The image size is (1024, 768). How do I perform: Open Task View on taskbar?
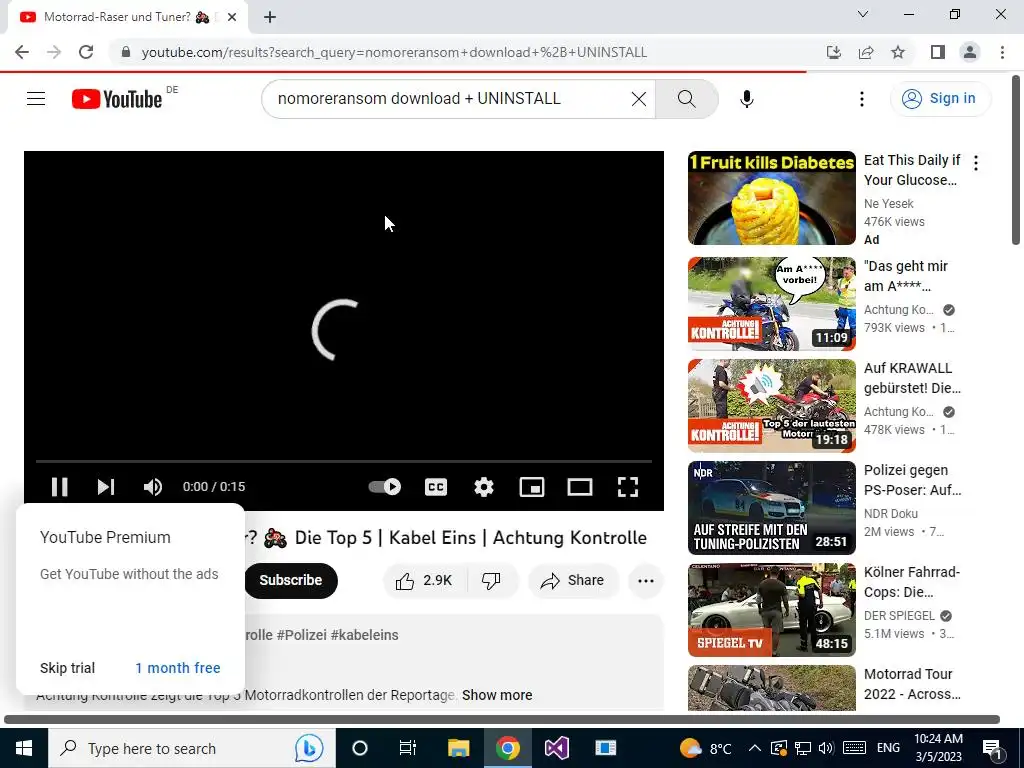[408, 748]
